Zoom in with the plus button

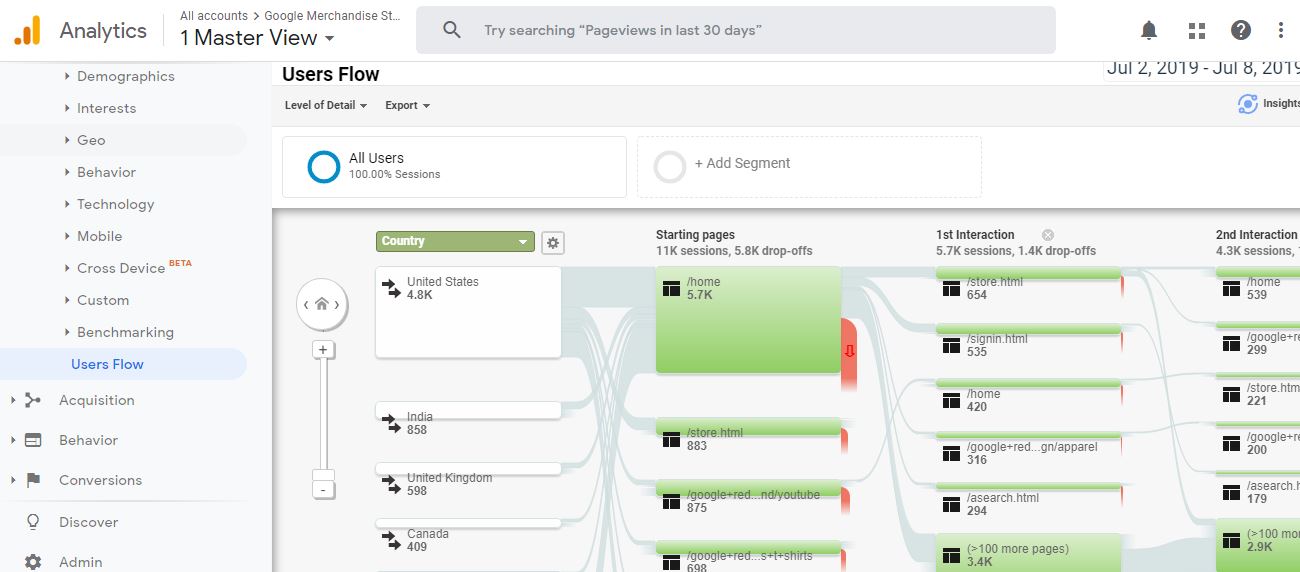tap(322, 350)
